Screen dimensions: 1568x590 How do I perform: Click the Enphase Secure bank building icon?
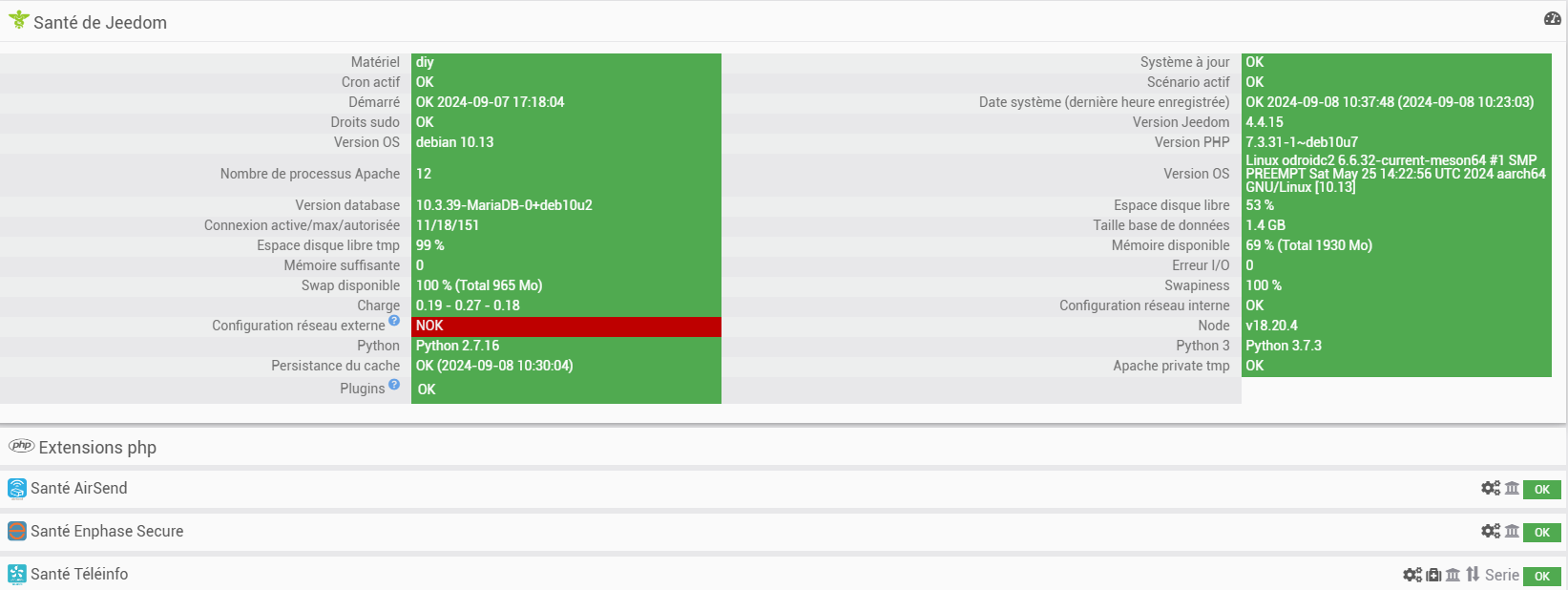pyautogui.click(x=1512, y=531)
